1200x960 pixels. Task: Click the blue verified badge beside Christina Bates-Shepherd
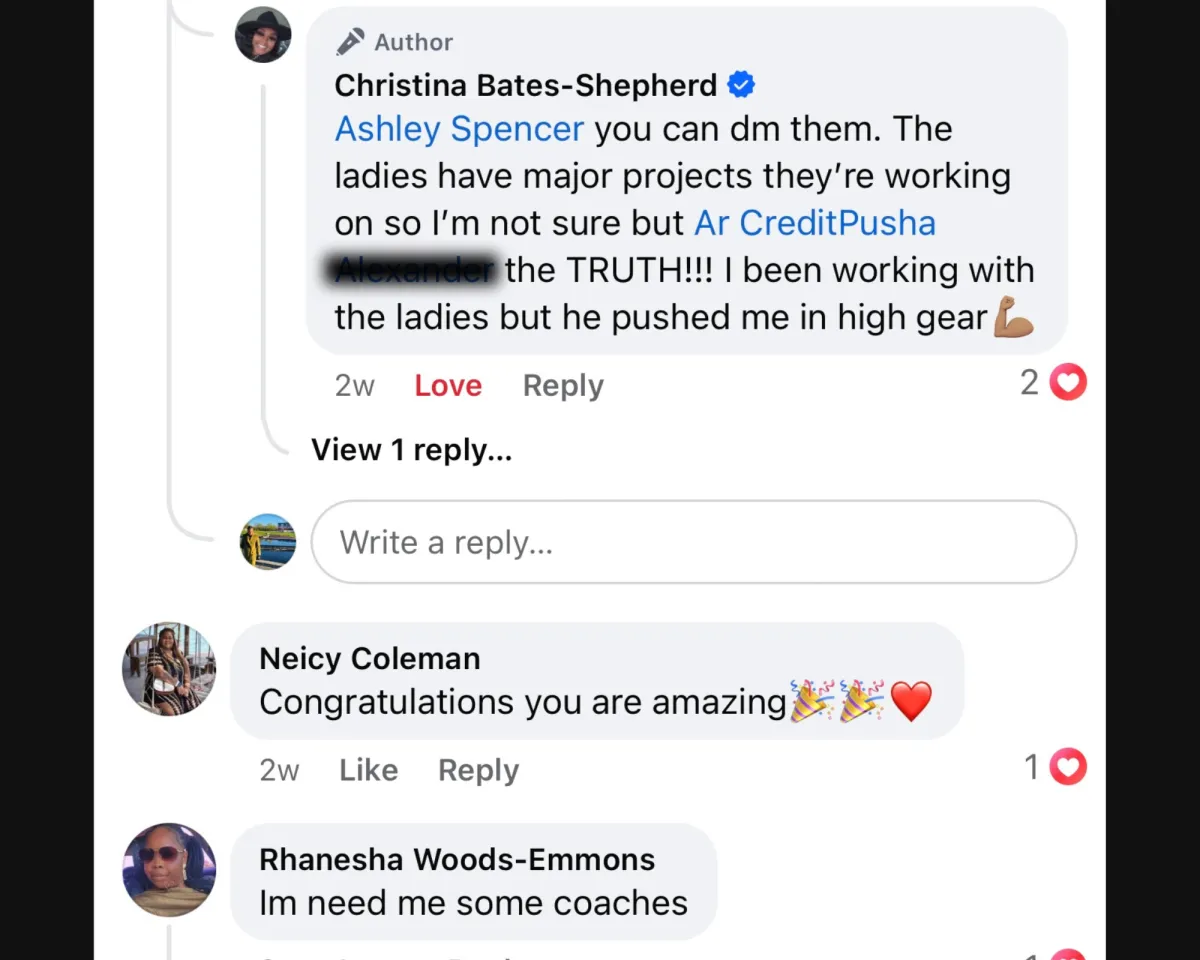click(x=741, y=86)
